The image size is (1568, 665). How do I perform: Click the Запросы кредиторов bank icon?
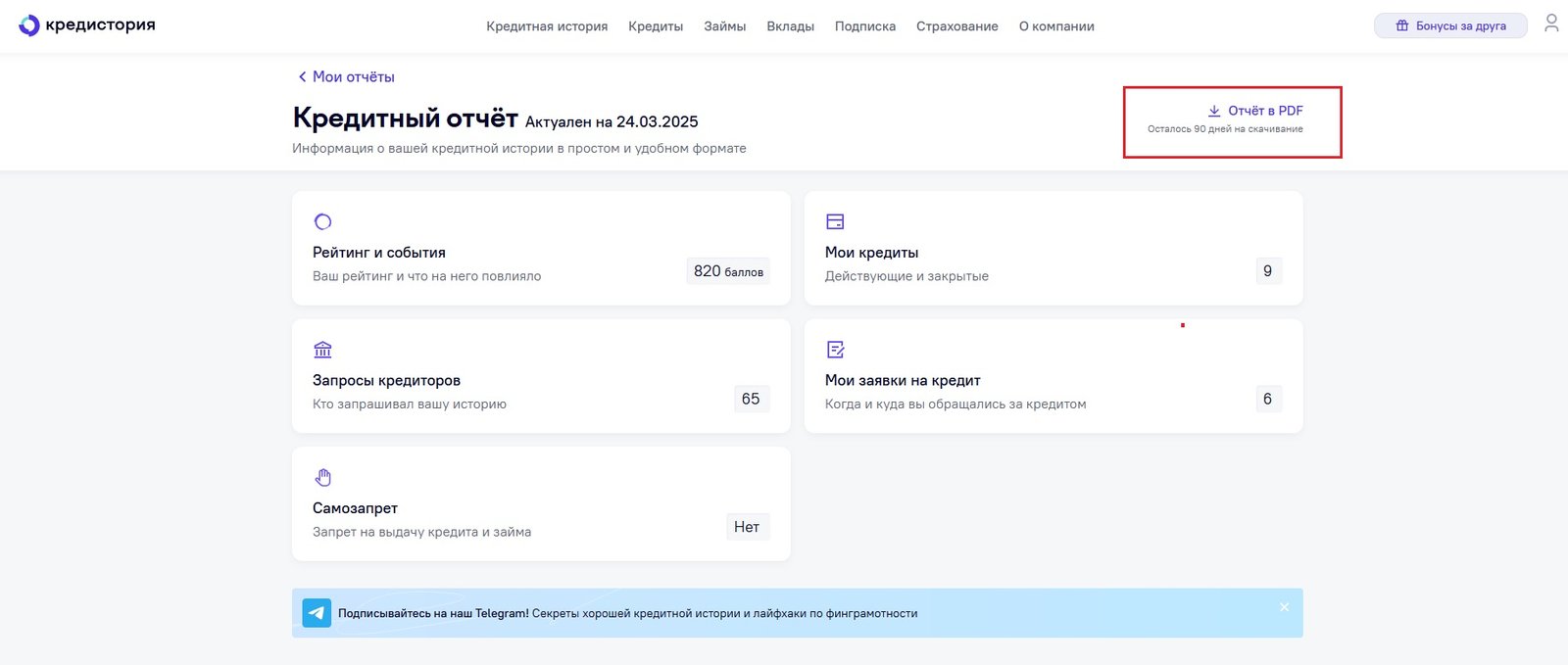322,350
